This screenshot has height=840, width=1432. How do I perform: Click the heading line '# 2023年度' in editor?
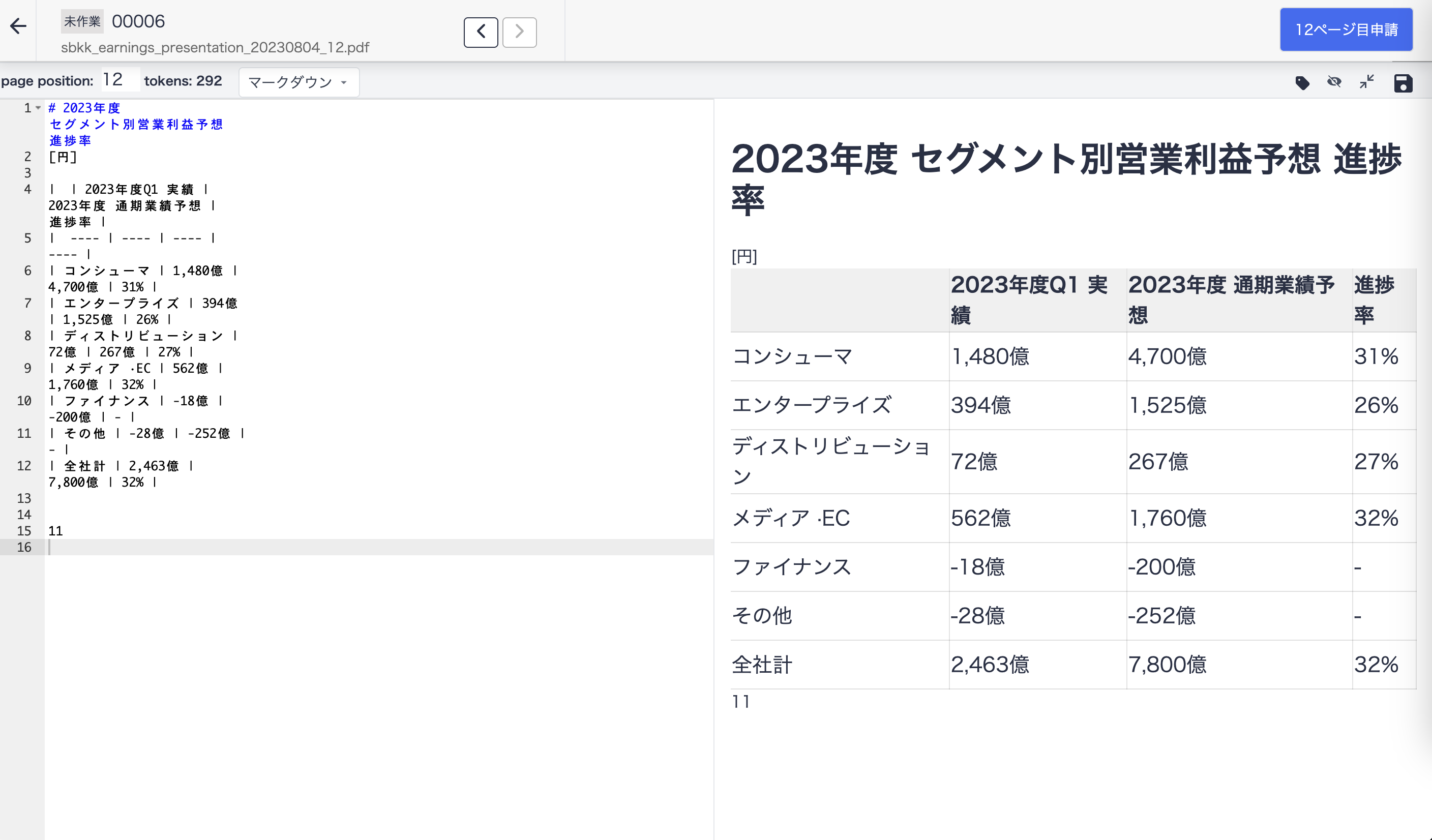85,108
